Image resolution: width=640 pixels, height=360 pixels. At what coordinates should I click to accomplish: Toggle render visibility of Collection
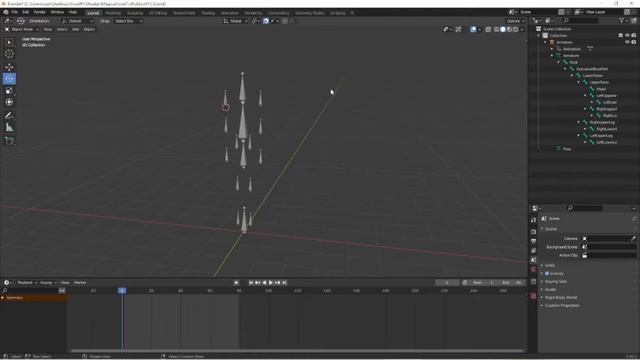[633, 36]
